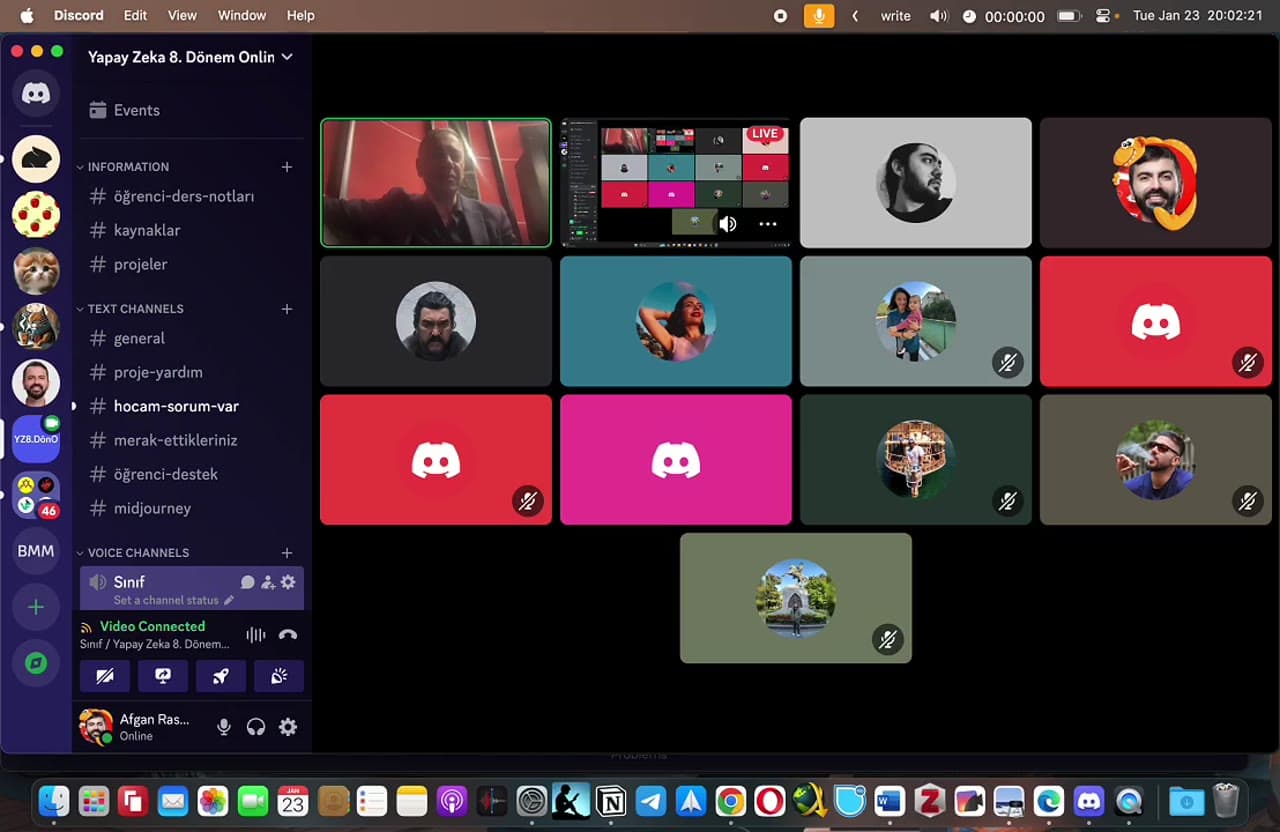This screenshot has width=1280, height=832.
Task: Open the server icon with 46 badge
Action: coord(36,495)
